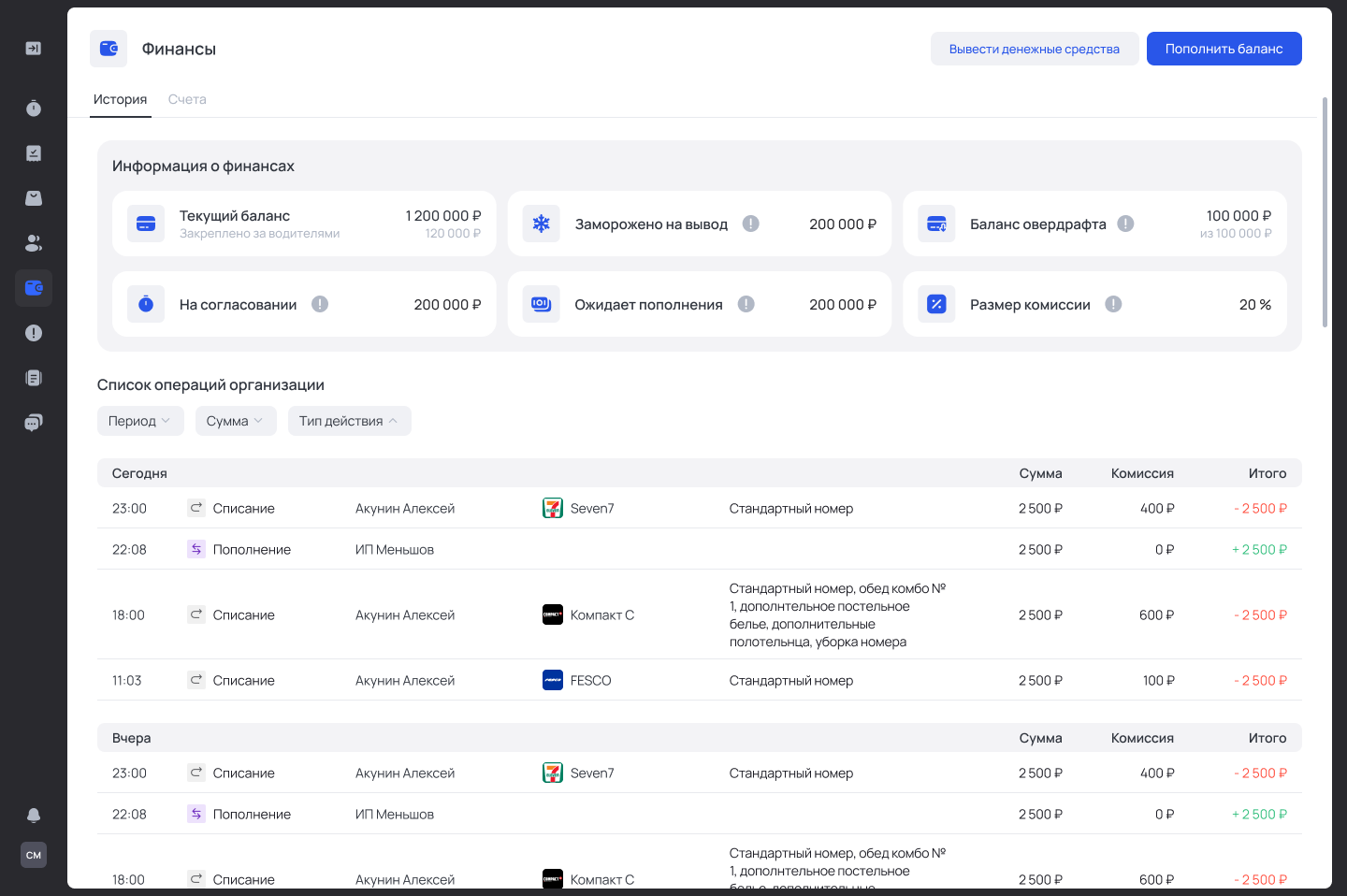This screenshot has height=896, width=1347.
Task: Click Акунин Алексей in the 11:03 row
Action: pyautogui.click(x=405, y=680)
